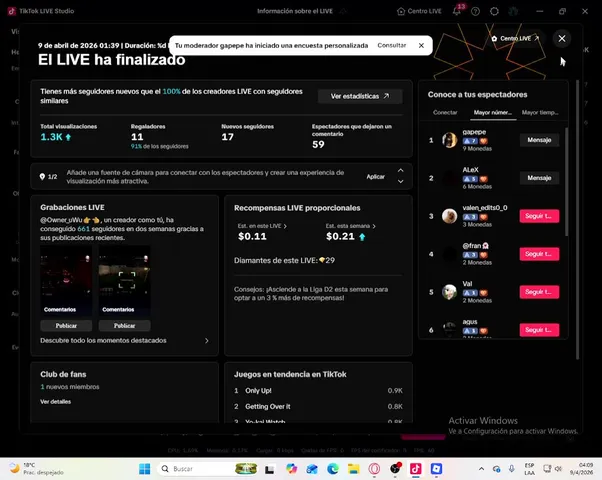Click the first LIVE recording thumbnail
Viewport: 602px width, 480px height.
[x=66, y=281]
